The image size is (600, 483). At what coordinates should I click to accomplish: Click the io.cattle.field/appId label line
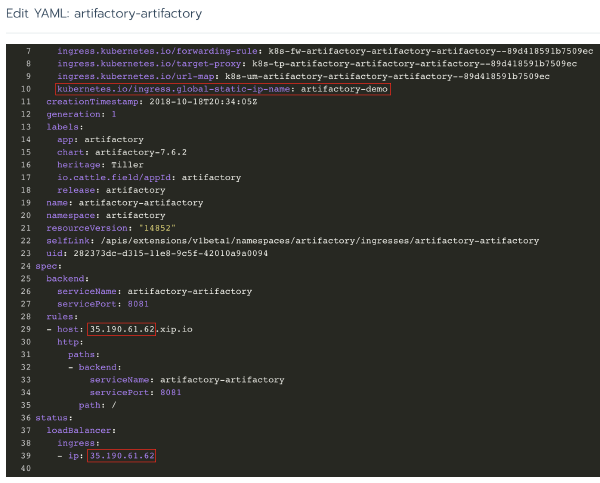pos(148,177)
